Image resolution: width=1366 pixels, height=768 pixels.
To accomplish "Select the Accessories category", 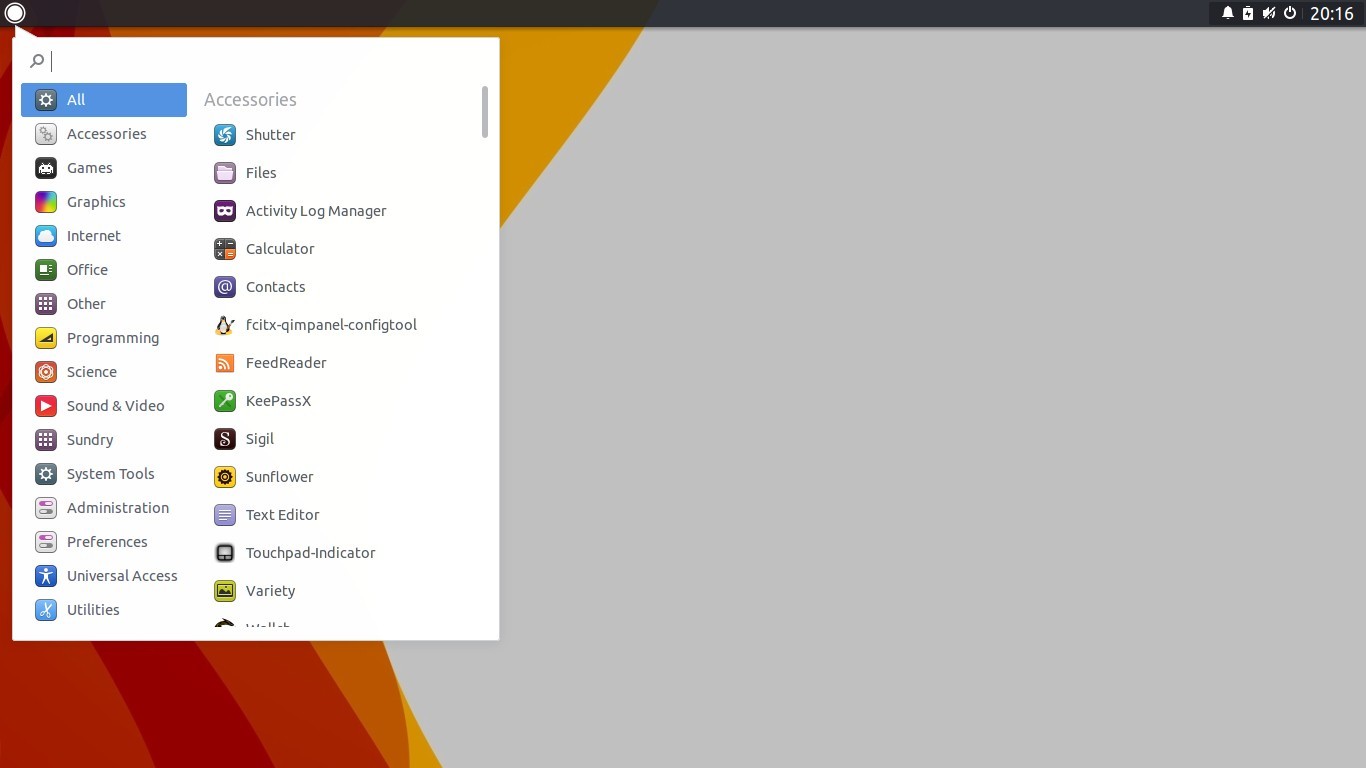I will tap(104, 134).
